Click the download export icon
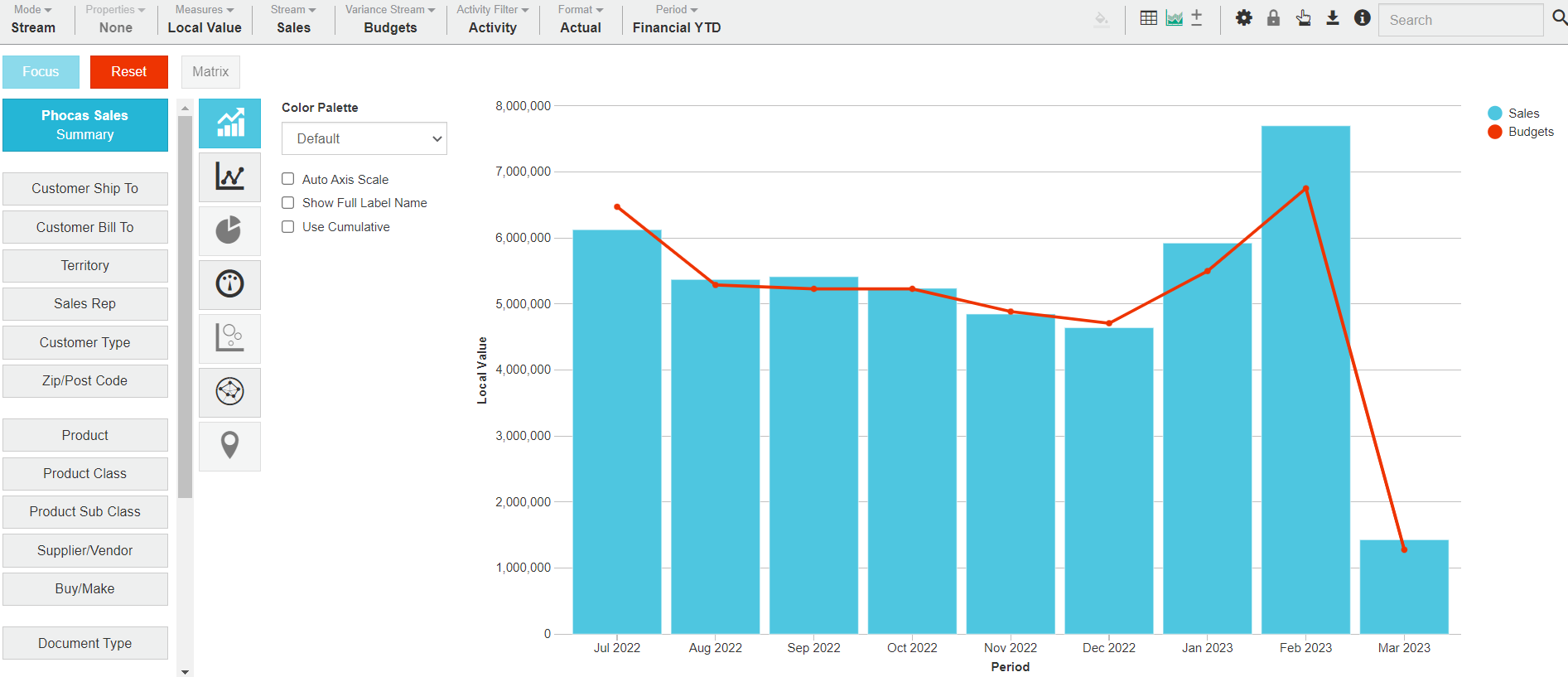The width and height of the screenshot is (1568, 677). point(1333,18)
